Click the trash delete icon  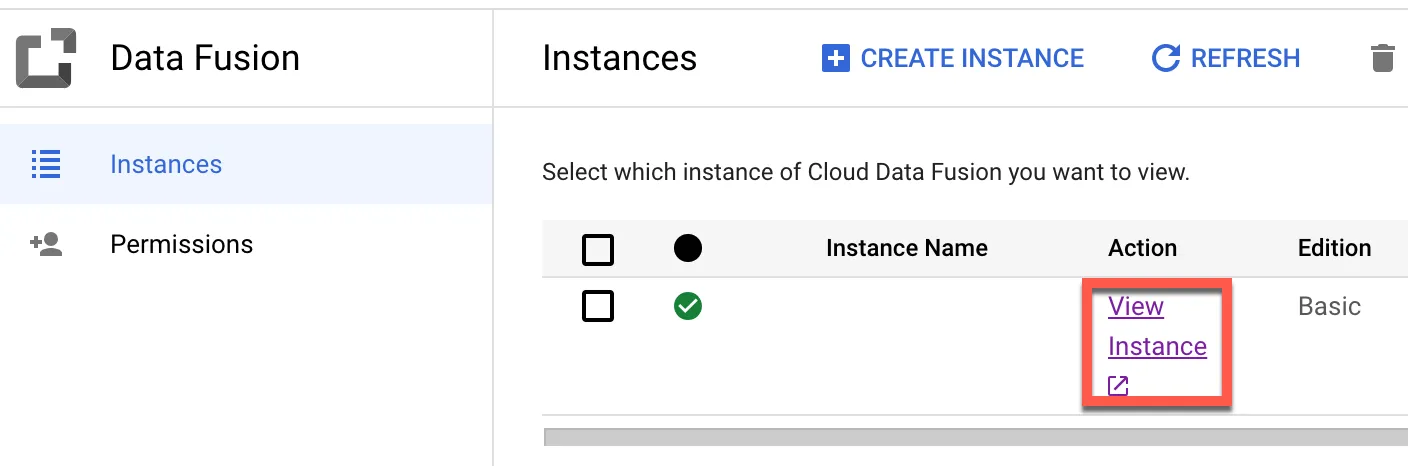pos(1382,58)
